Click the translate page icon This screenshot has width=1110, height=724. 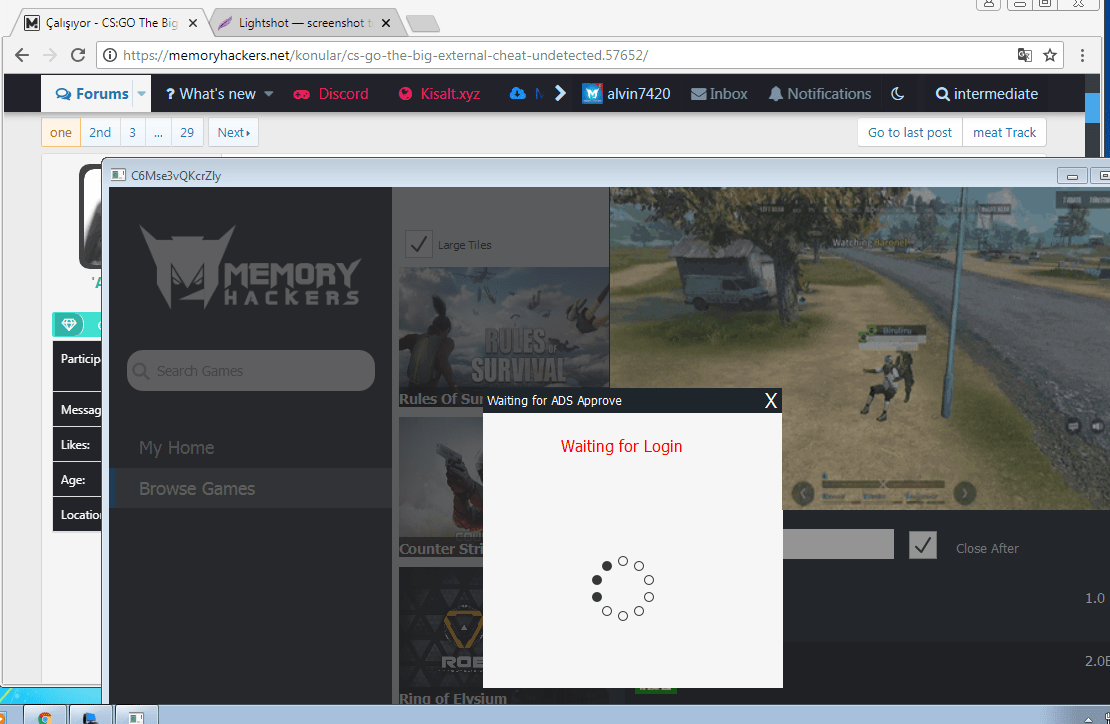(1024, 55)
